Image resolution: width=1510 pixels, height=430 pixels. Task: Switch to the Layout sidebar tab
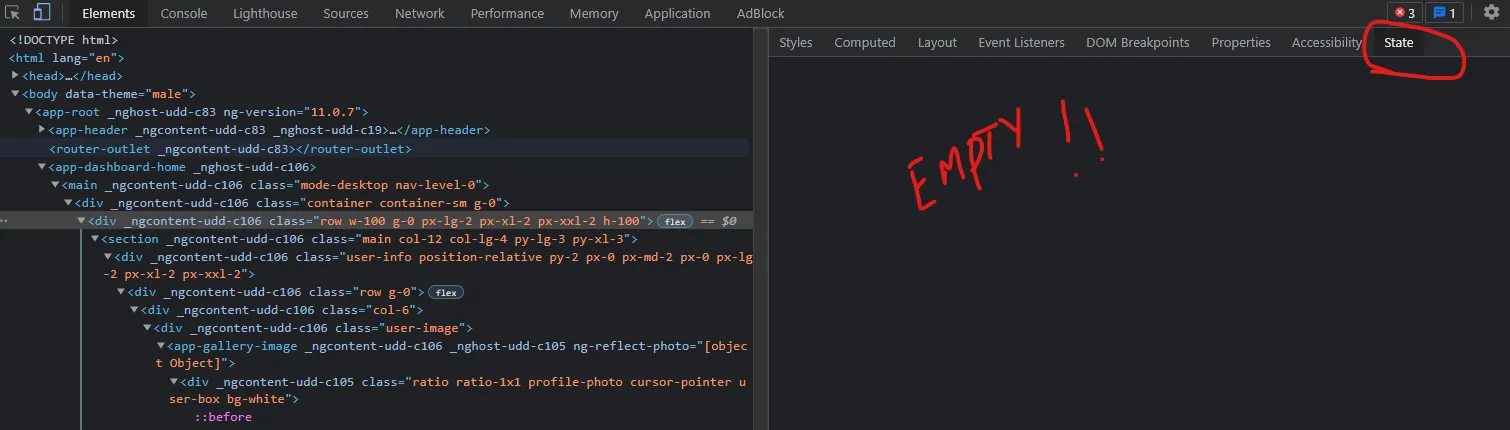click(x=937, y=42)
